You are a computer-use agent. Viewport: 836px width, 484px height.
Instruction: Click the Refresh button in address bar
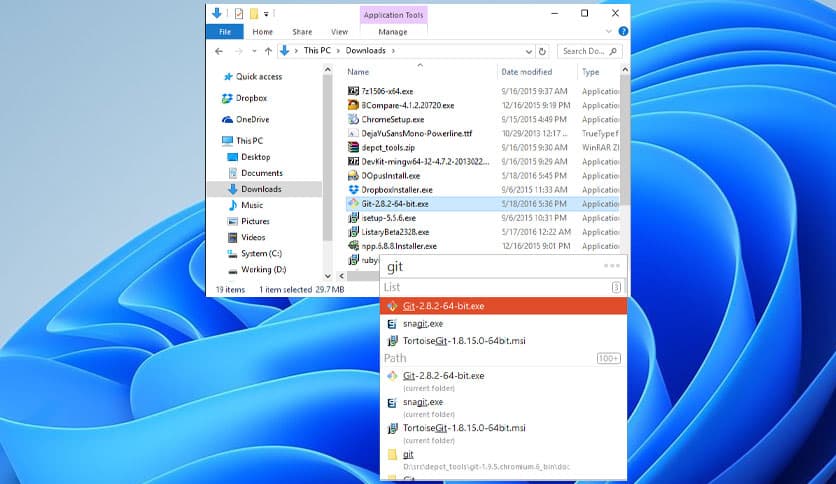click(542, 51)
